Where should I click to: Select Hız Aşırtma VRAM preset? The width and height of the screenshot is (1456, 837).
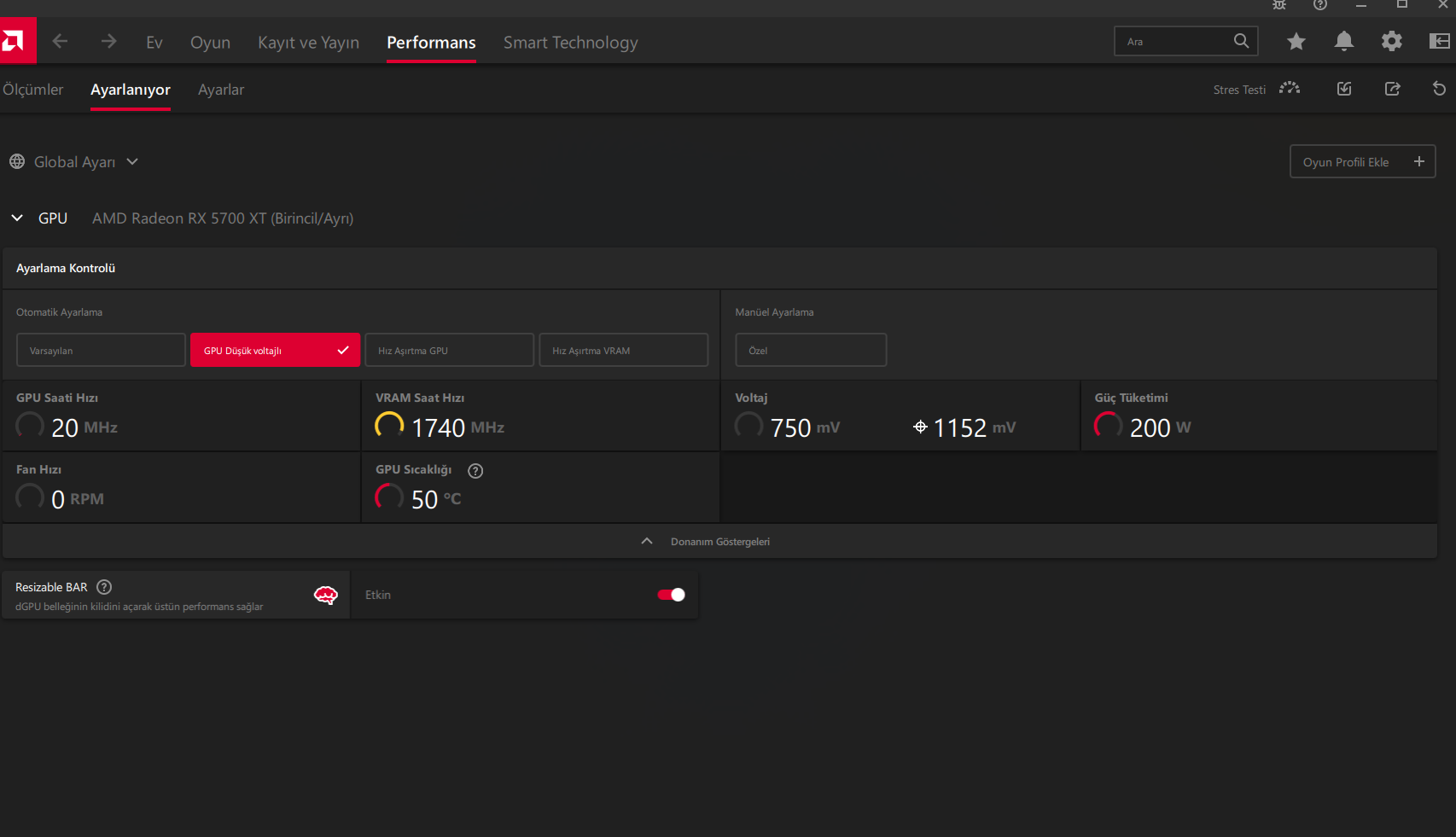(623, 350)
